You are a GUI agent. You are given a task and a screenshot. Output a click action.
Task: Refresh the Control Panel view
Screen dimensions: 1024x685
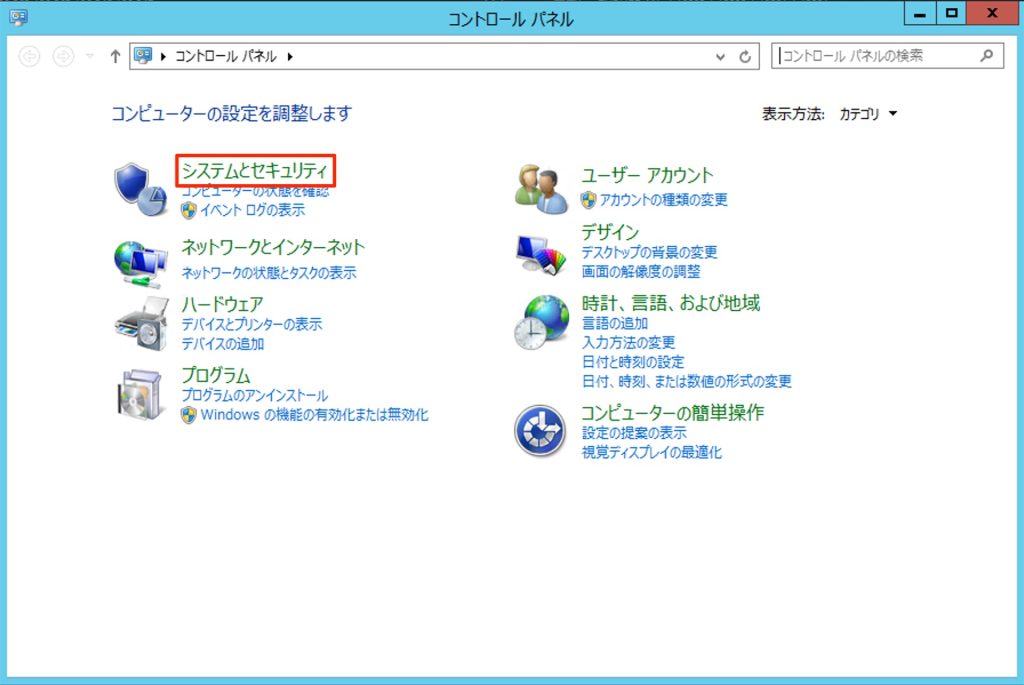(745, 56)
